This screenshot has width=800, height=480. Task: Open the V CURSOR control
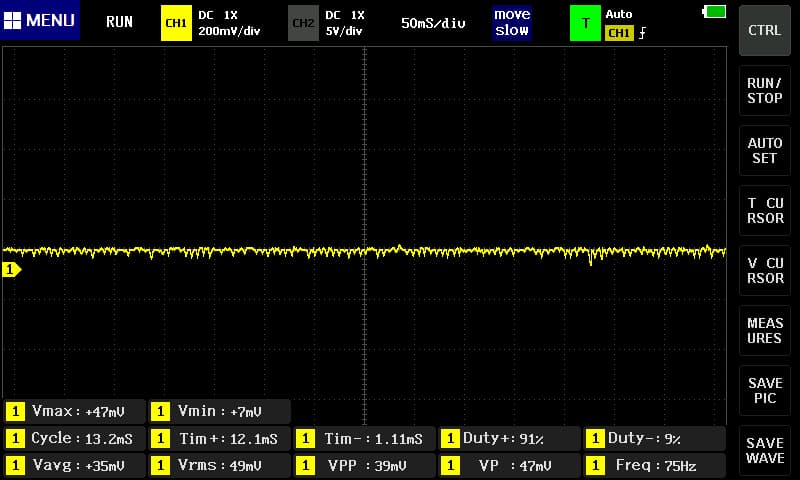(764, 271)
